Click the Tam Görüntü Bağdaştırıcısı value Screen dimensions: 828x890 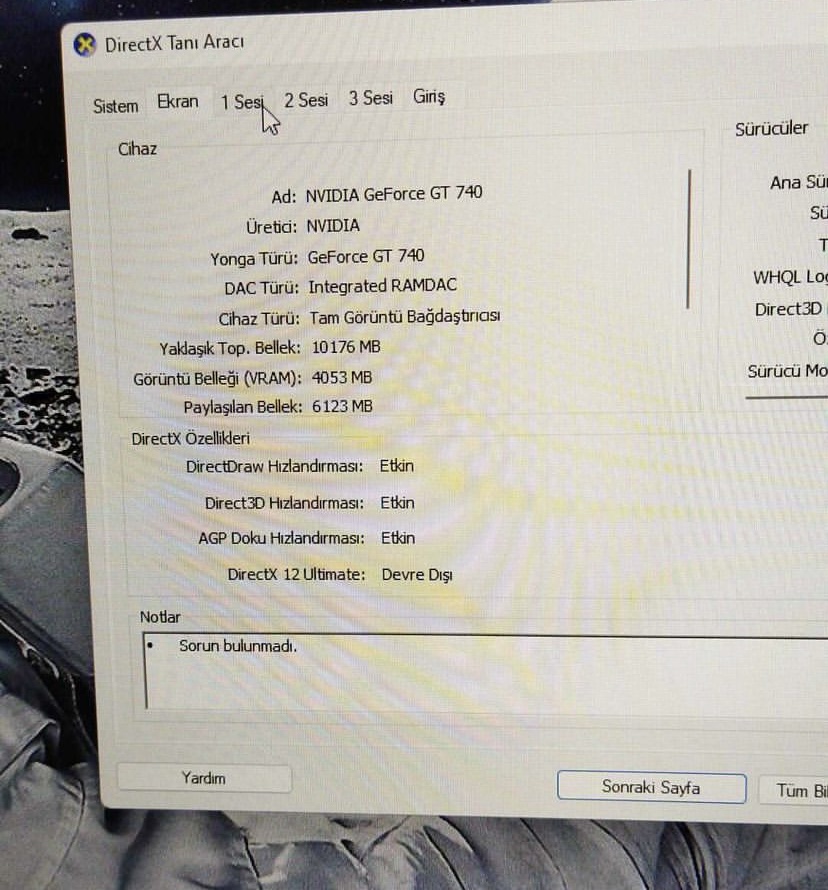[405, 317]
